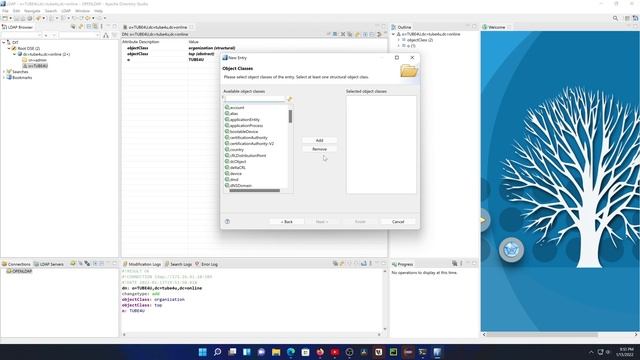Open YouTube from the taskbar

(x=335, y=352)
